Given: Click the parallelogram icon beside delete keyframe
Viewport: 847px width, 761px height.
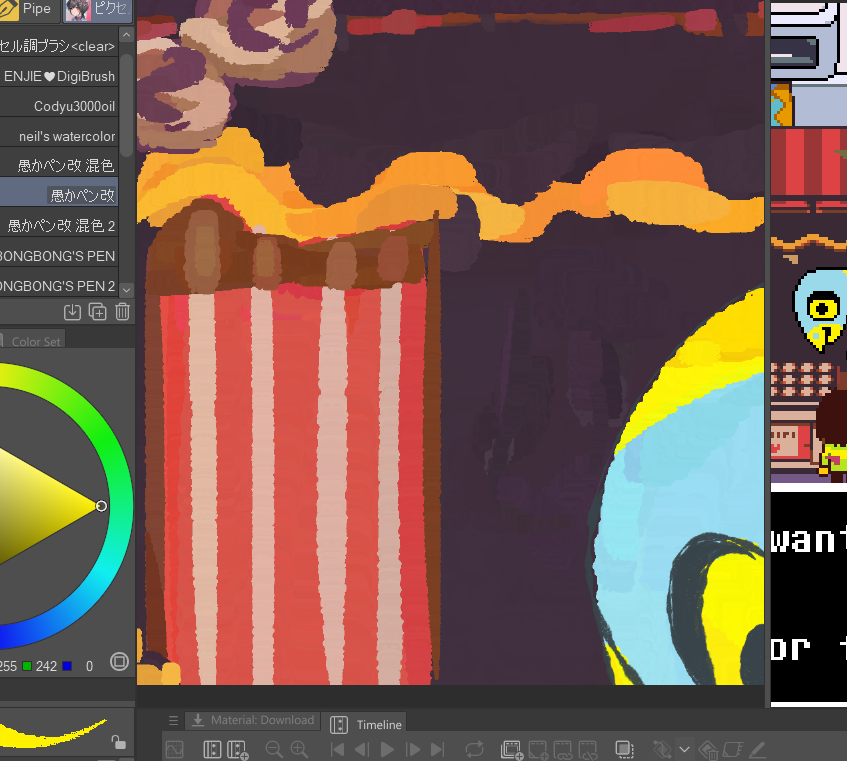Looking at the screenshot, I should 732,749.
